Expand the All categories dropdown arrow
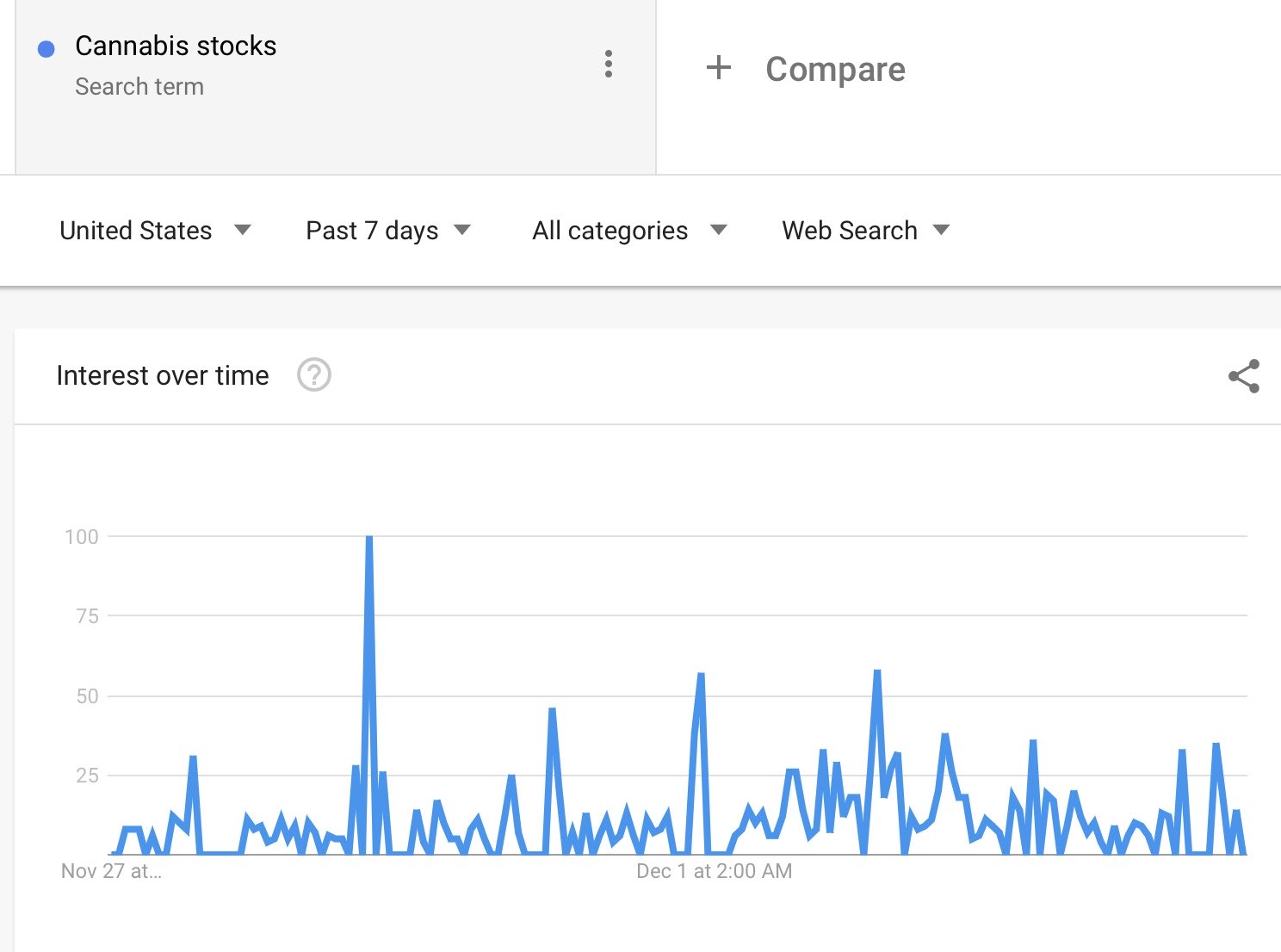The width and height of the screenshot is (1281, 952). (x=719, y=230)
